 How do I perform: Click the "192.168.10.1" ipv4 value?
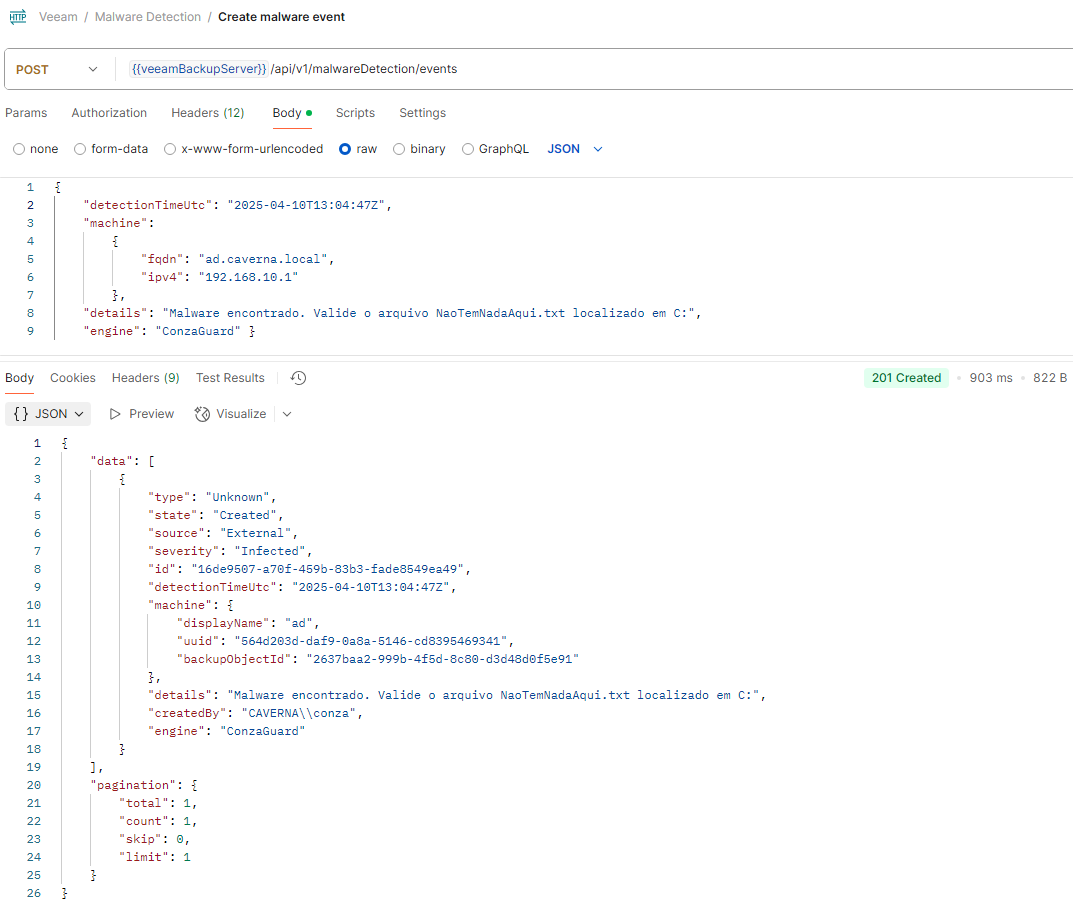tap(248, 276)
